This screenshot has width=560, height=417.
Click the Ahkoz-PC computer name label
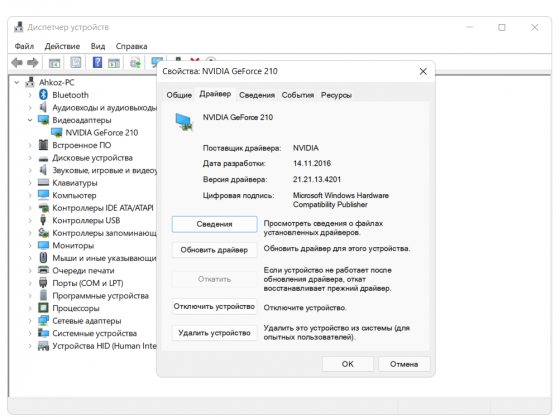tap(56, 82)
